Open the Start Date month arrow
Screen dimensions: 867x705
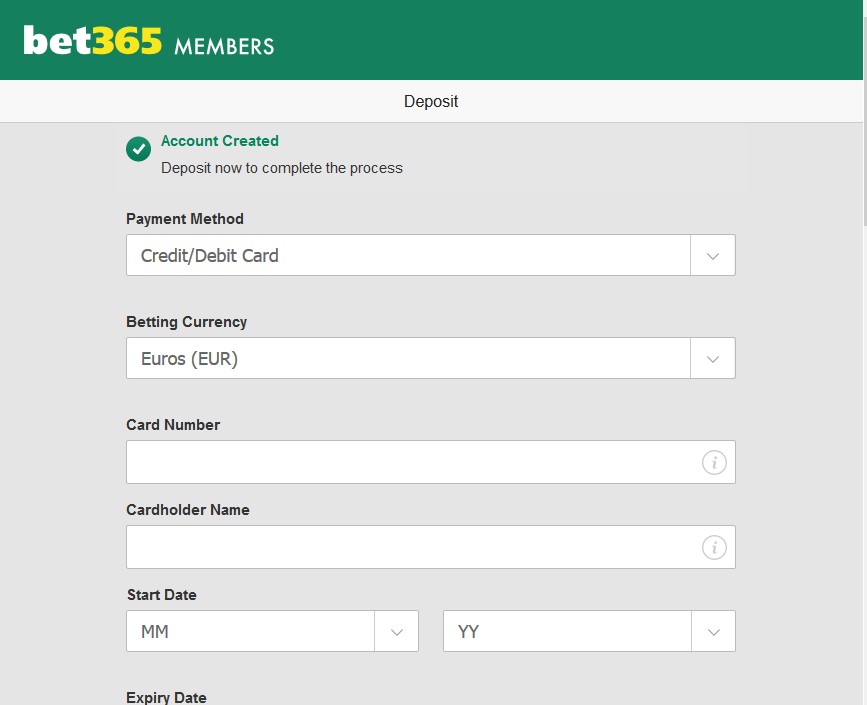tap(396, 631)
